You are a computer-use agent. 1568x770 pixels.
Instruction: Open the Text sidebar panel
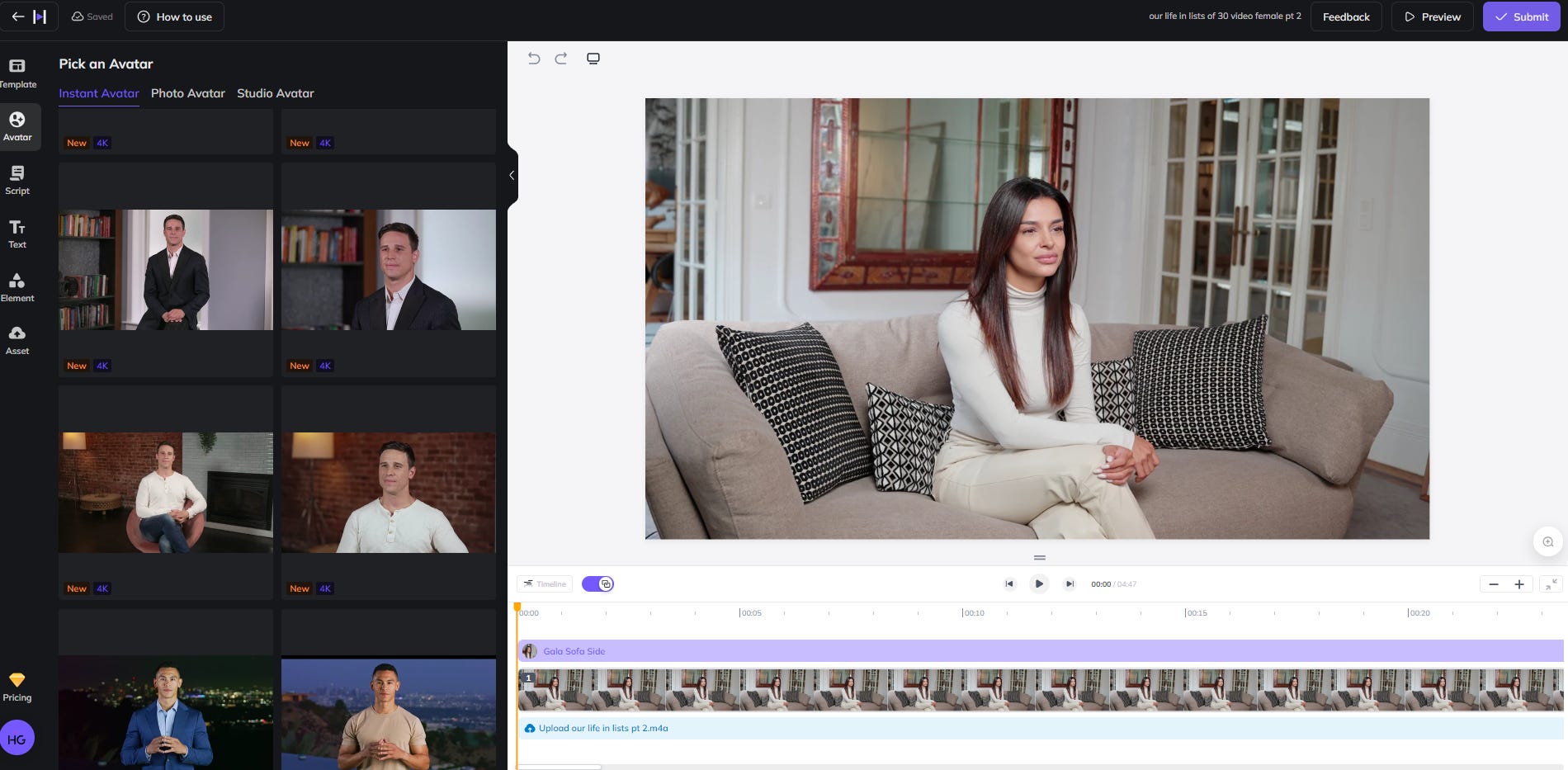point(17,234)
